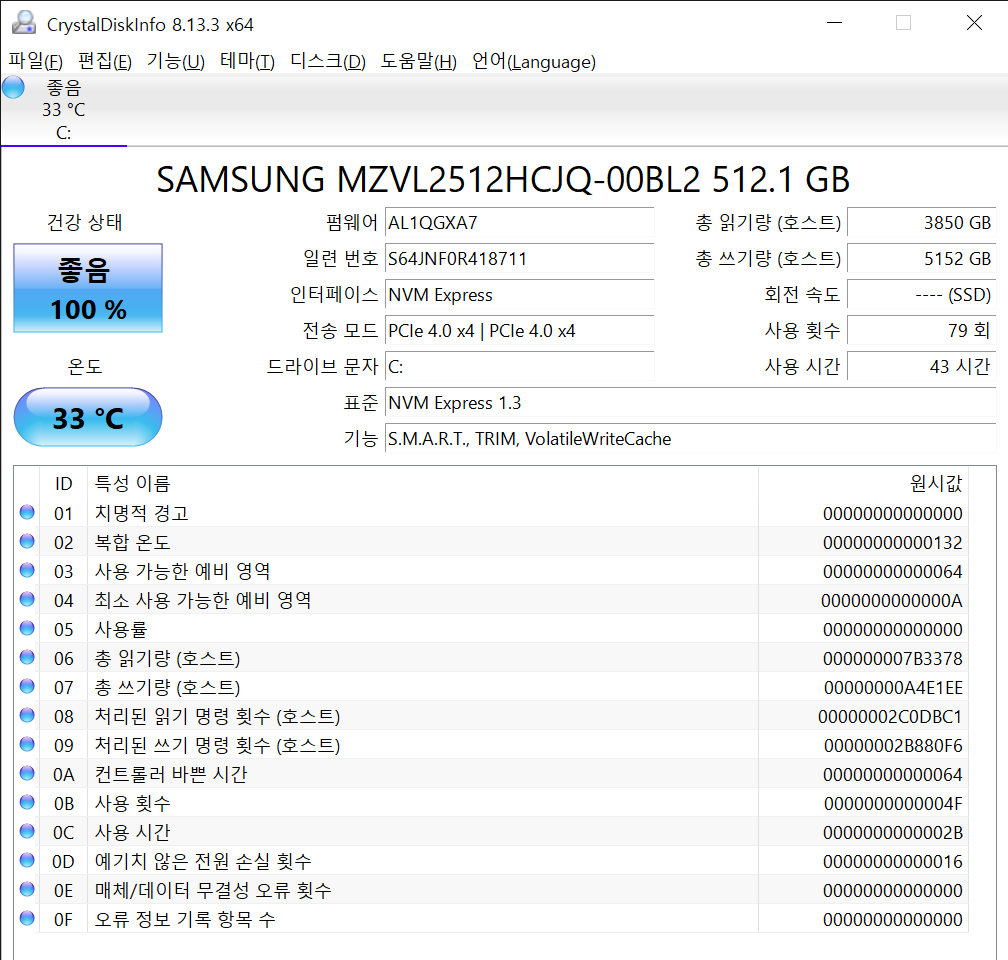
Task: Click the 33 °C temperature button
Action: click(x=88, y=417)
